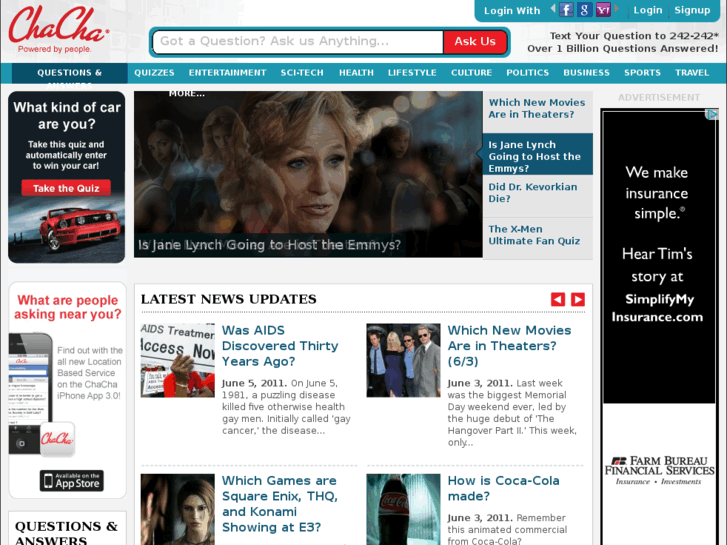The image size is (727, 545).
Task: Click the Login link
Action: tap(648, 10)
